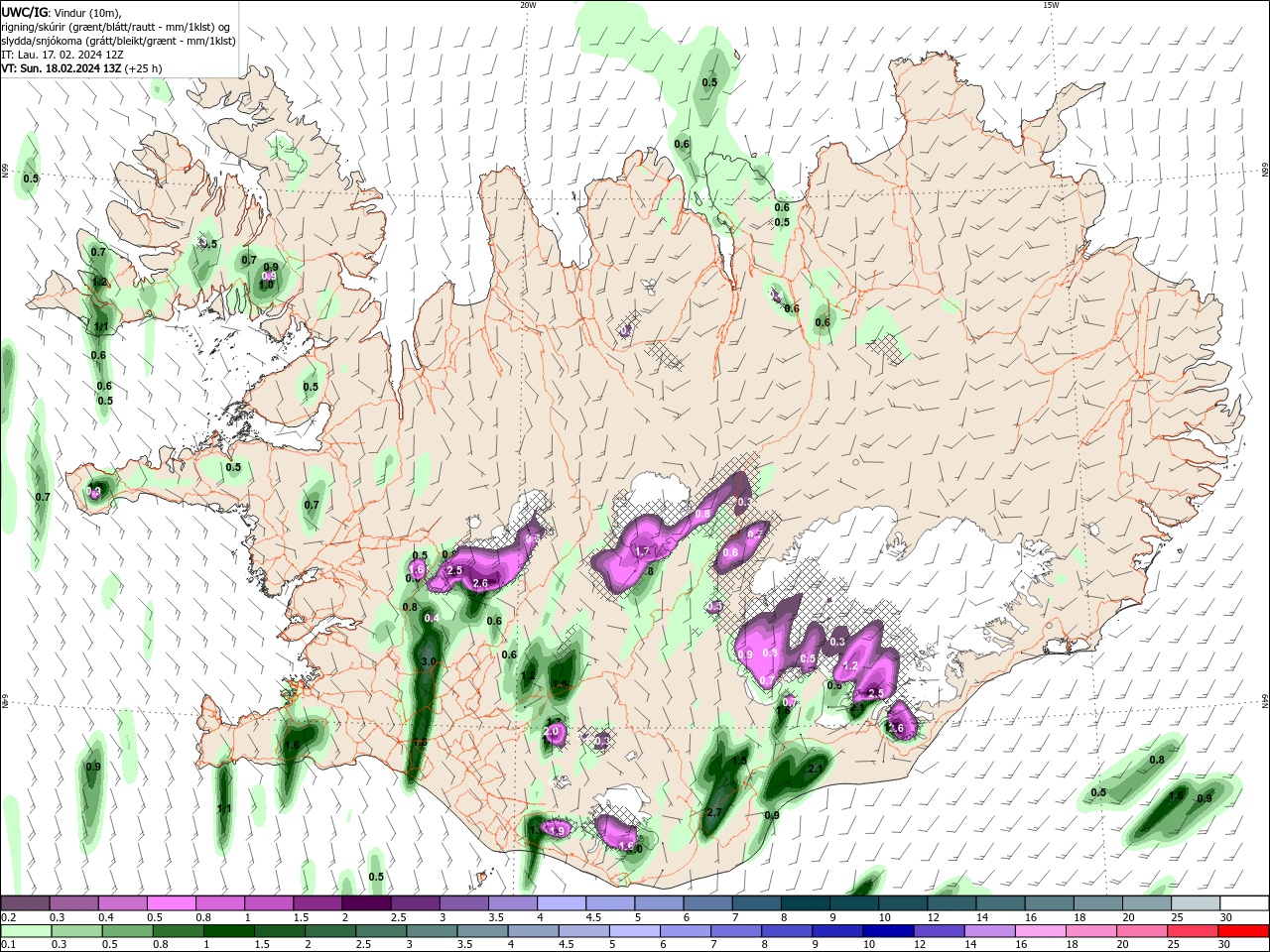Click the 1.5 value in the southern rain band
Screen dimensions: 1270x952
739,761
